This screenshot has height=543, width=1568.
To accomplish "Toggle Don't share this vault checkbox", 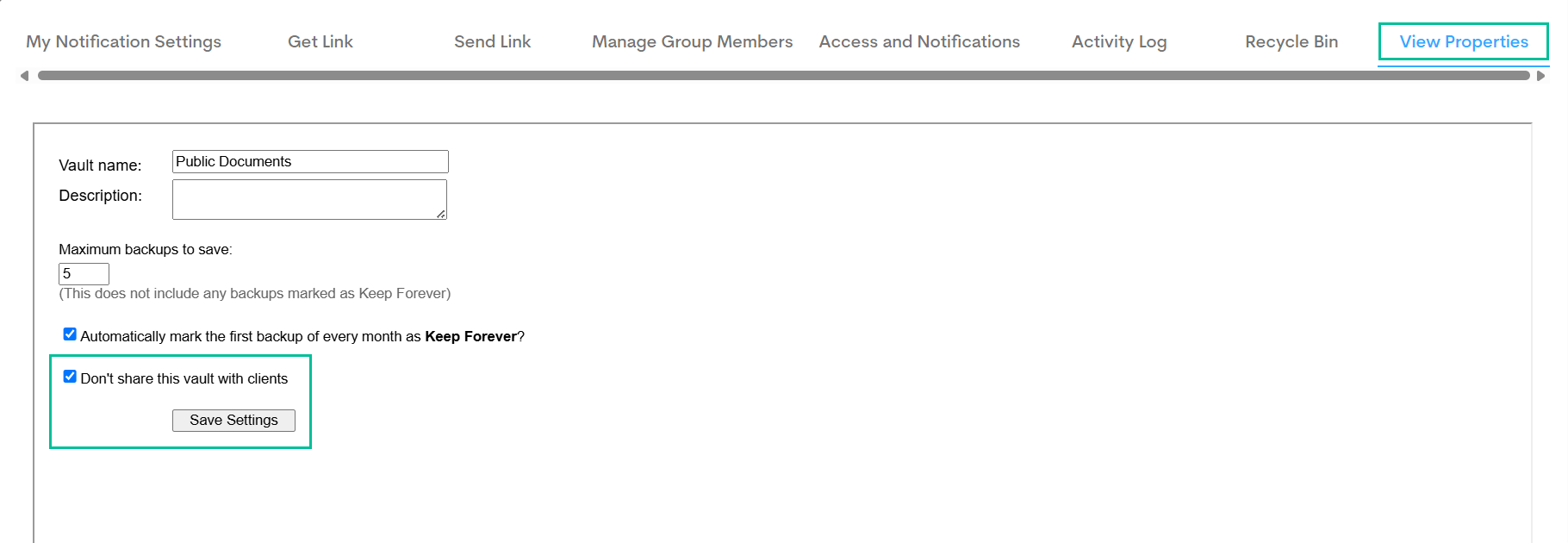I will (70, 377).
